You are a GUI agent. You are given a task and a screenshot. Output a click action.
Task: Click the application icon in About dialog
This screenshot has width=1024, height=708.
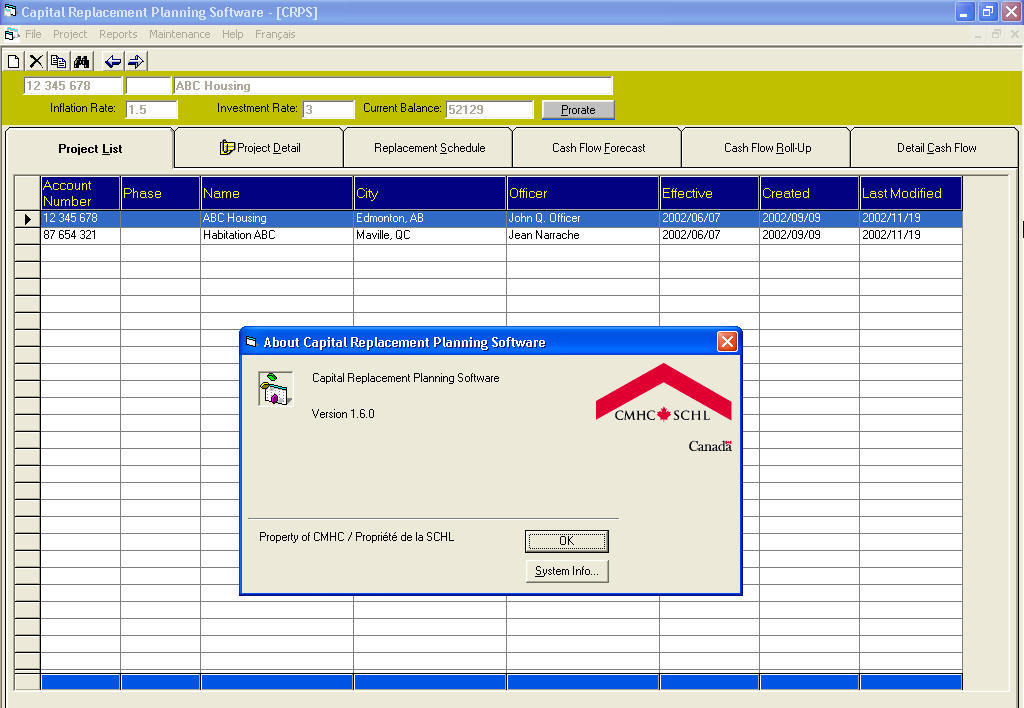276,389
